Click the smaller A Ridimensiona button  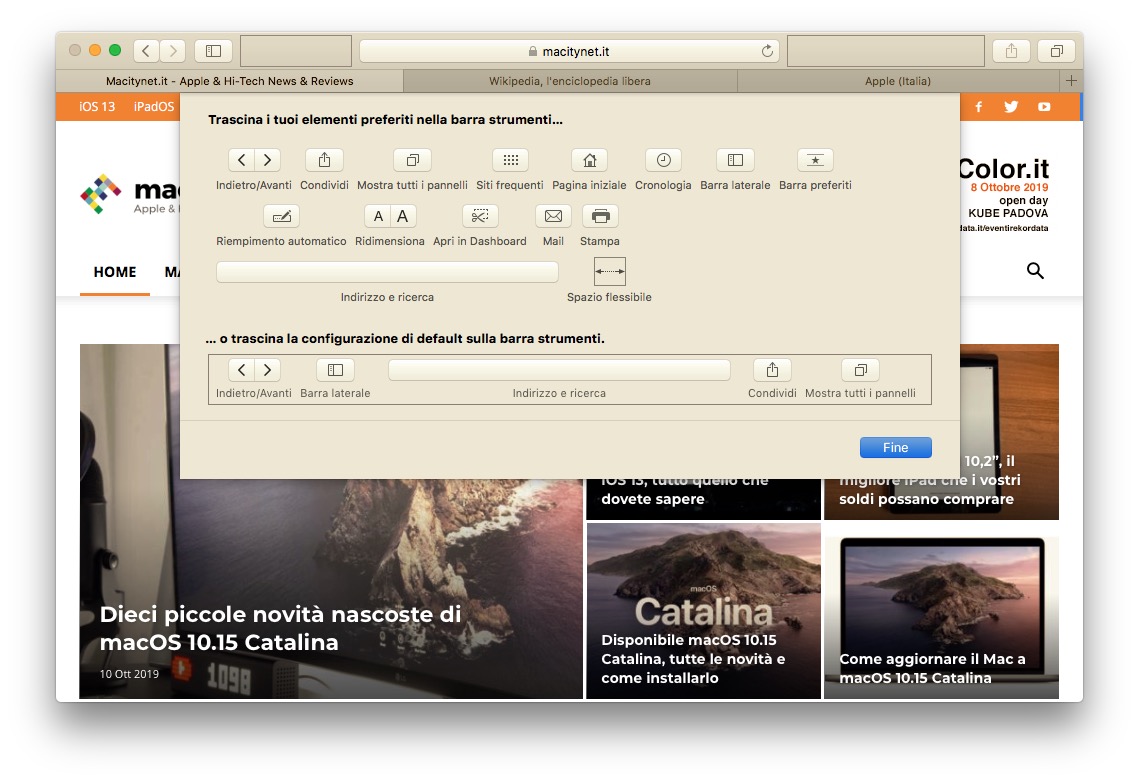pos(378,216)
